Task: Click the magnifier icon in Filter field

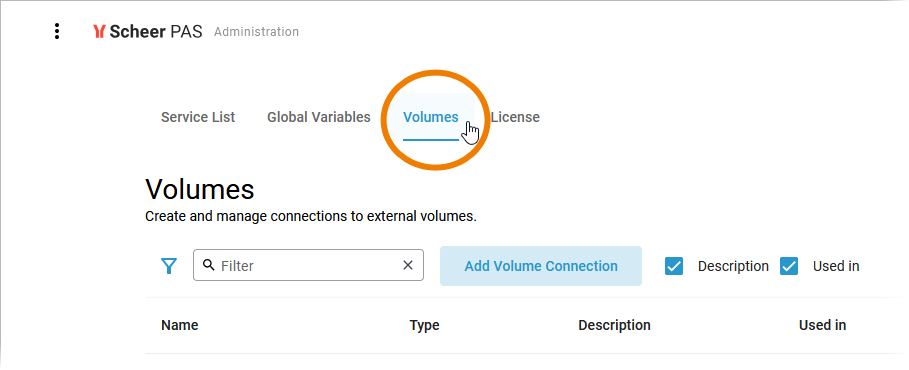Action: [209, 265]
